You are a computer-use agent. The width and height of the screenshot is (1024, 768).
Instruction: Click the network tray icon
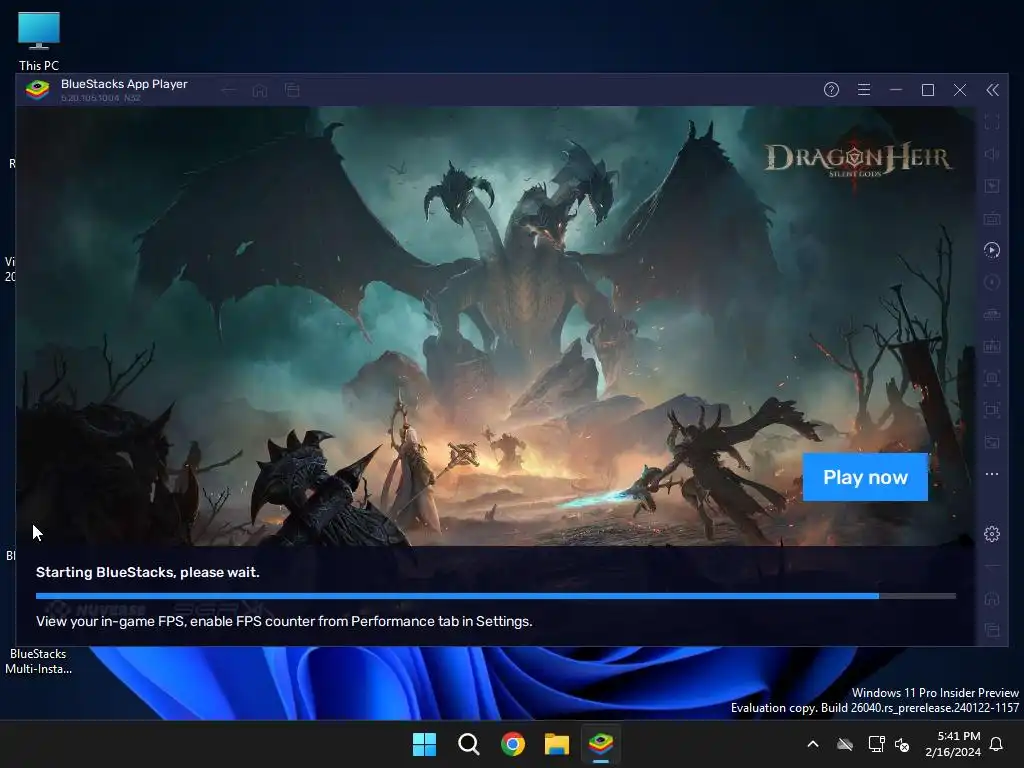876,744
